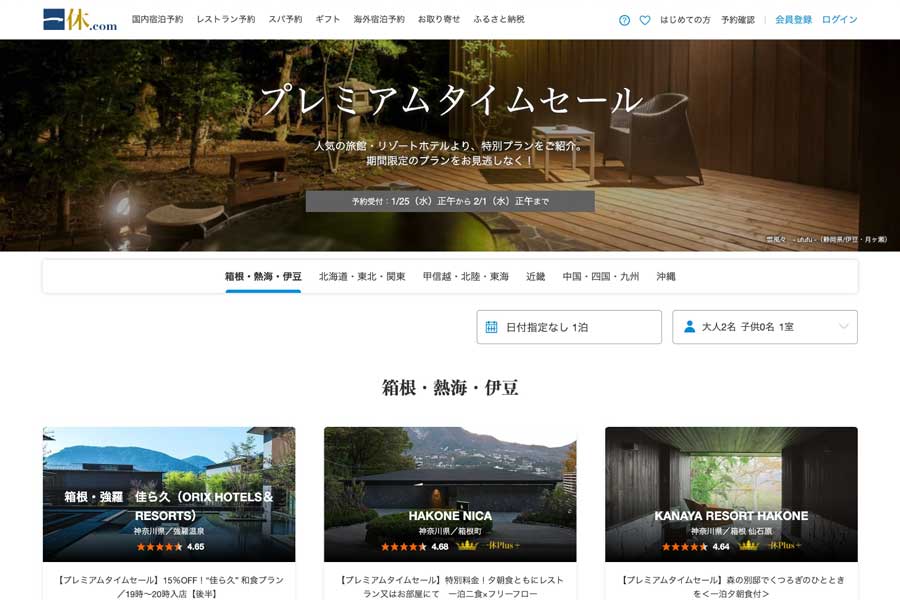Open the 日付指定なし 1泊 date picker
900x600 pixels.
(569, 327)
